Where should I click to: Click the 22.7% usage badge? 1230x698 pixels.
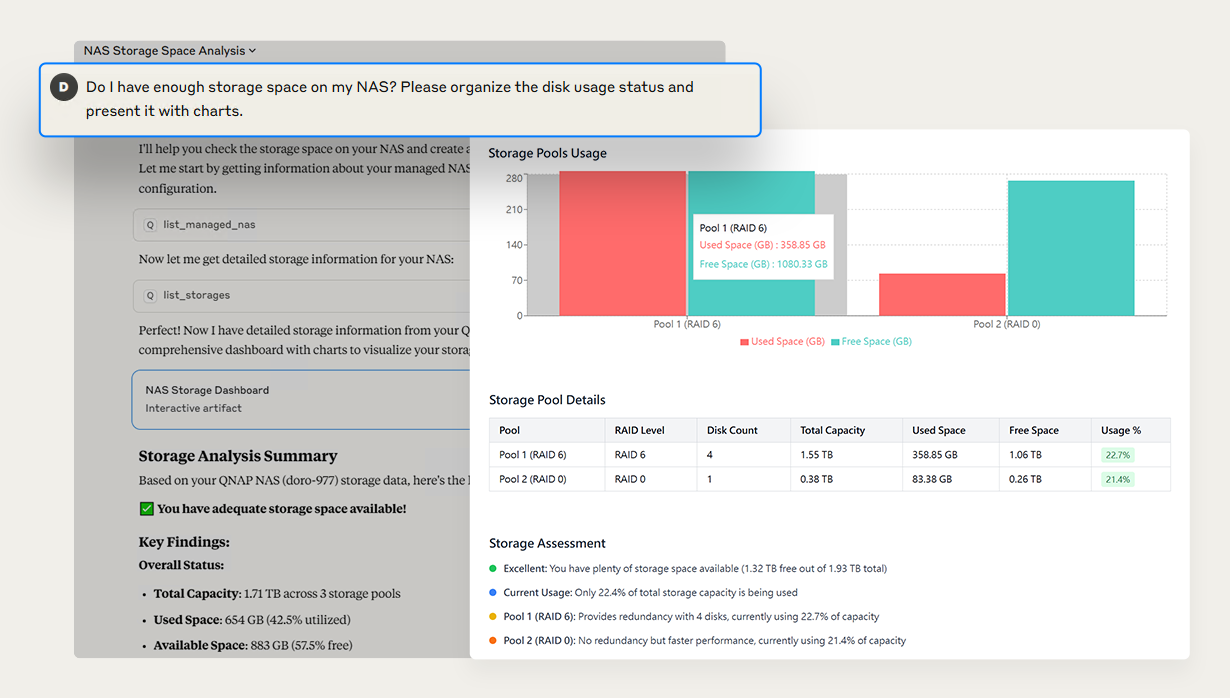tap(1117, 455)
